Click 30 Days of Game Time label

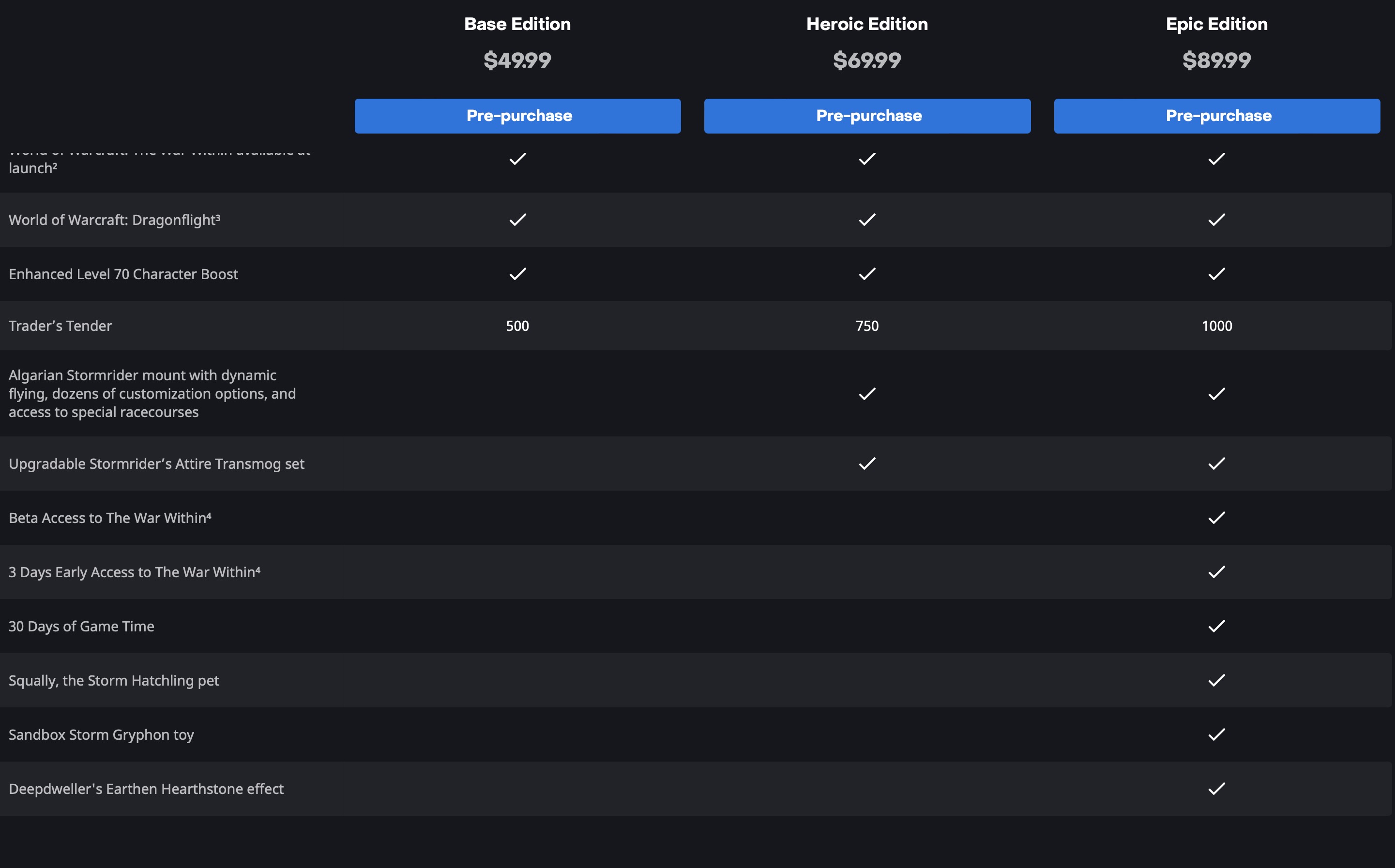(x=81, y=626)
